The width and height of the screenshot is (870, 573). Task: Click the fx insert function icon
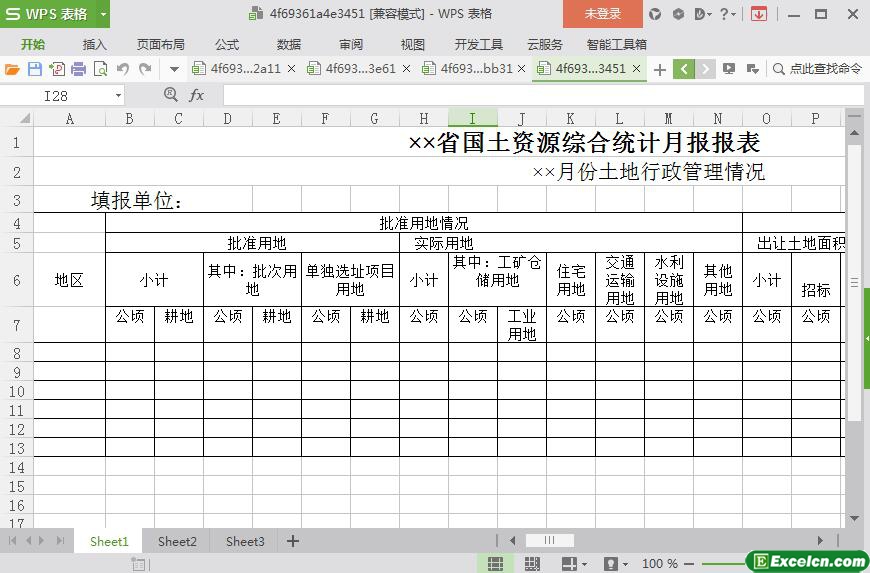196,95
